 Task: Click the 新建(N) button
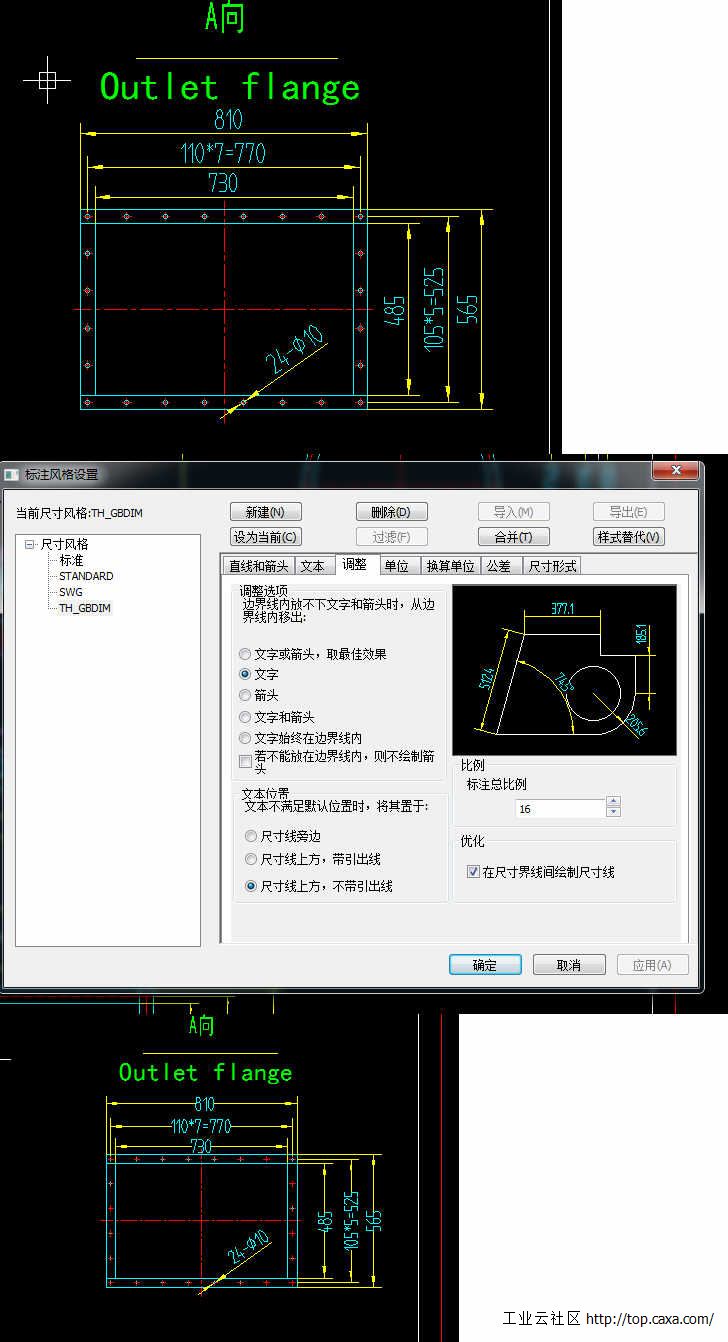pyautogui.click(x=265, y=512)
